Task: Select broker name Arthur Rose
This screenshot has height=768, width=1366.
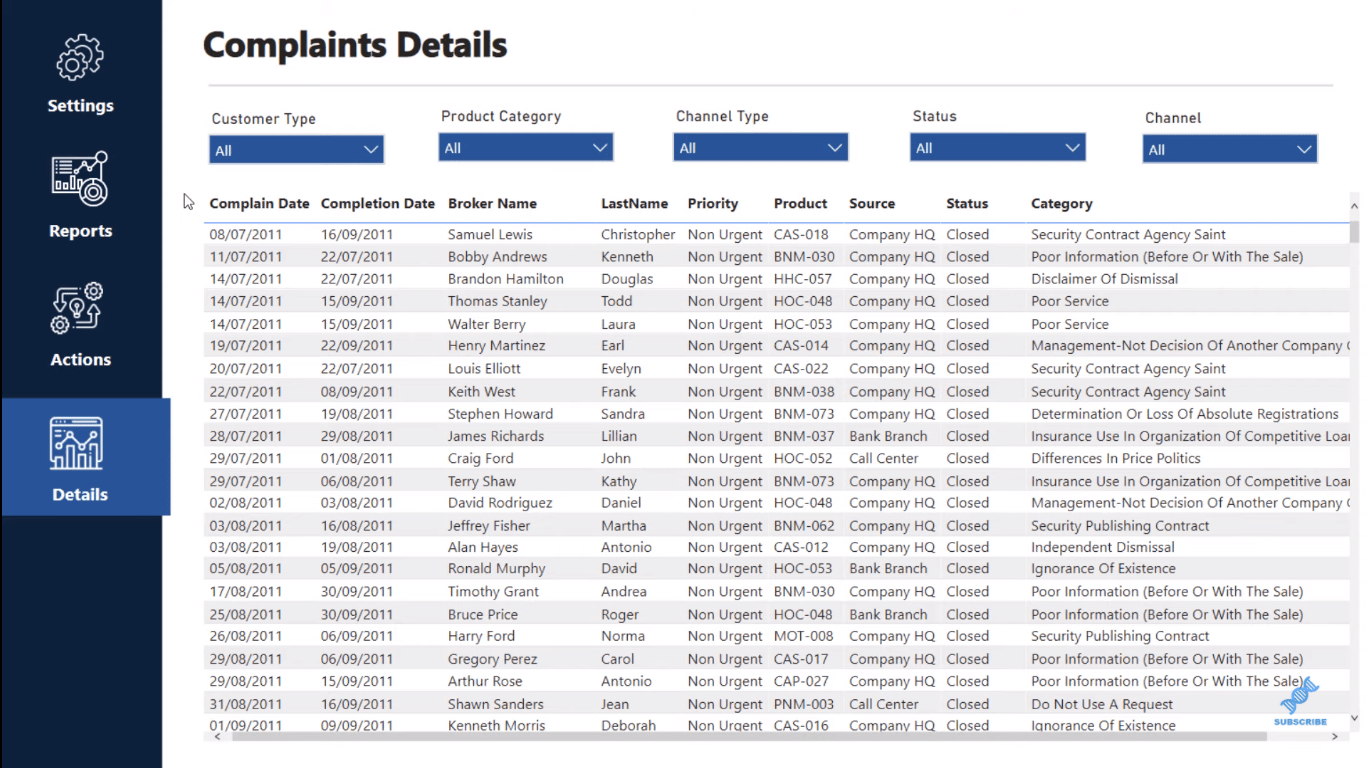Action: point(485,681)
